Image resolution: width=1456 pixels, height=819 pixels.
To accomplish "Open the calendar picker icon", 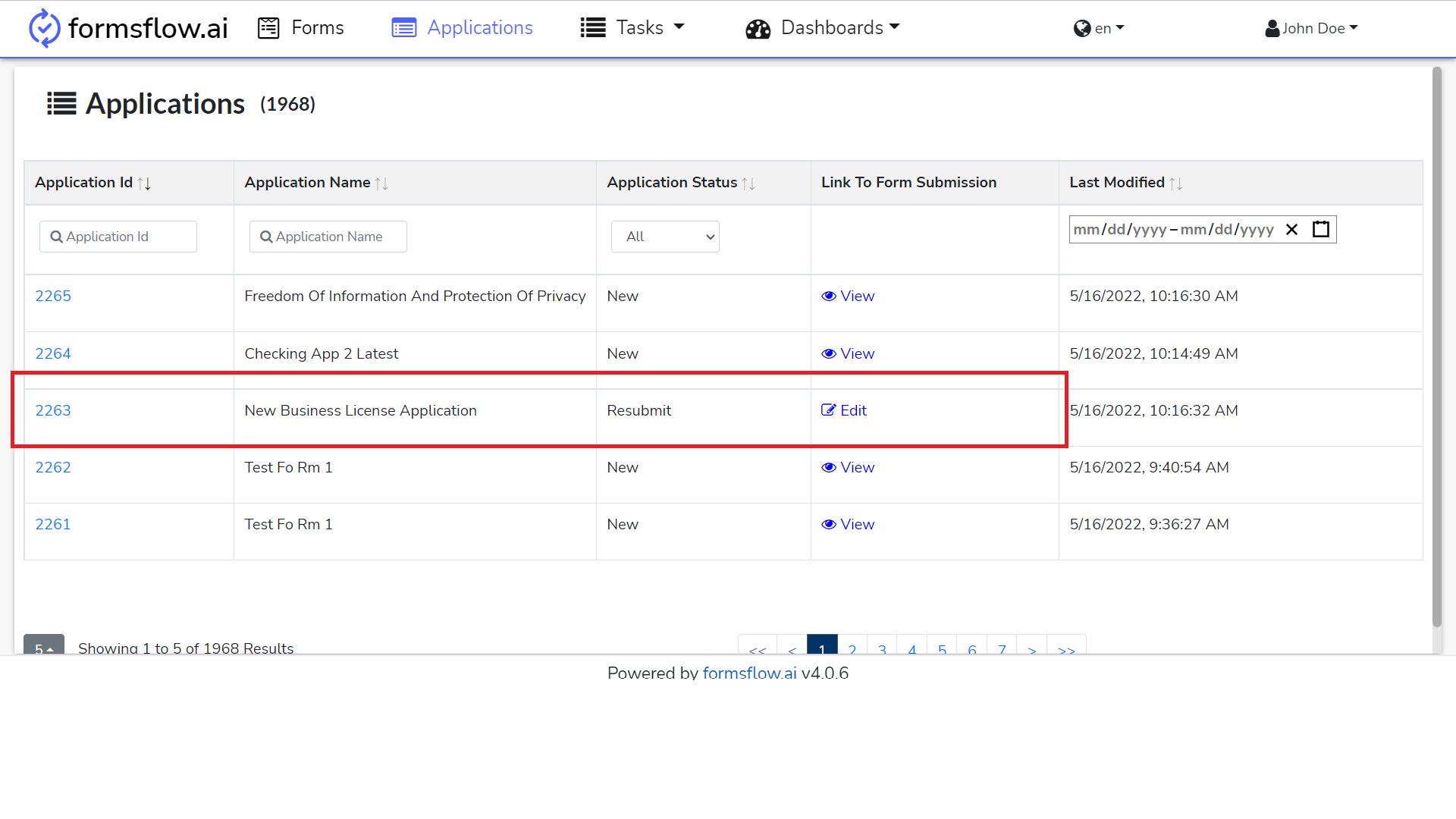I will click(1321, 229).
